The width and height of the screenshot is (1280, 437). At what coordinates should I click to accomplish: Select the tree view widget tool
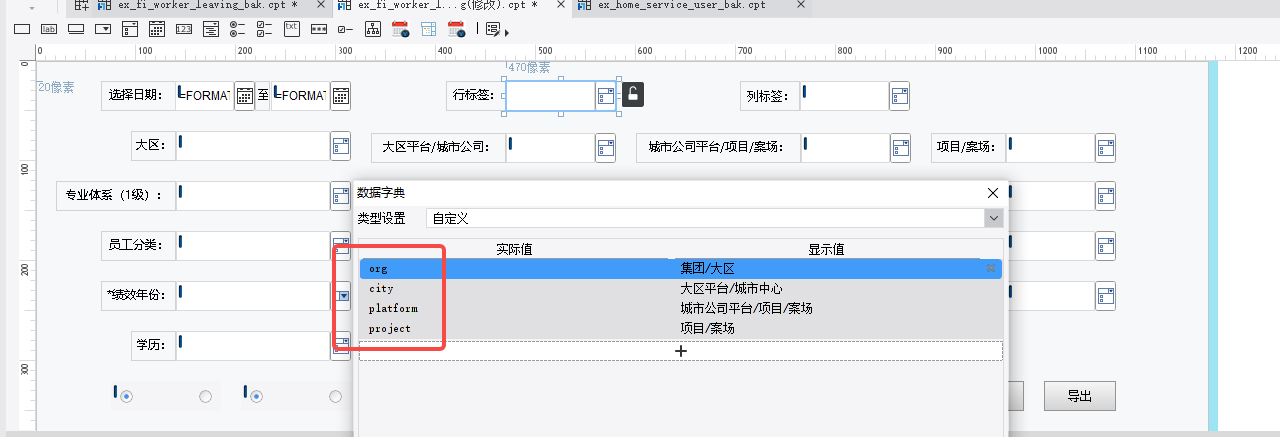tap(372, 29)
